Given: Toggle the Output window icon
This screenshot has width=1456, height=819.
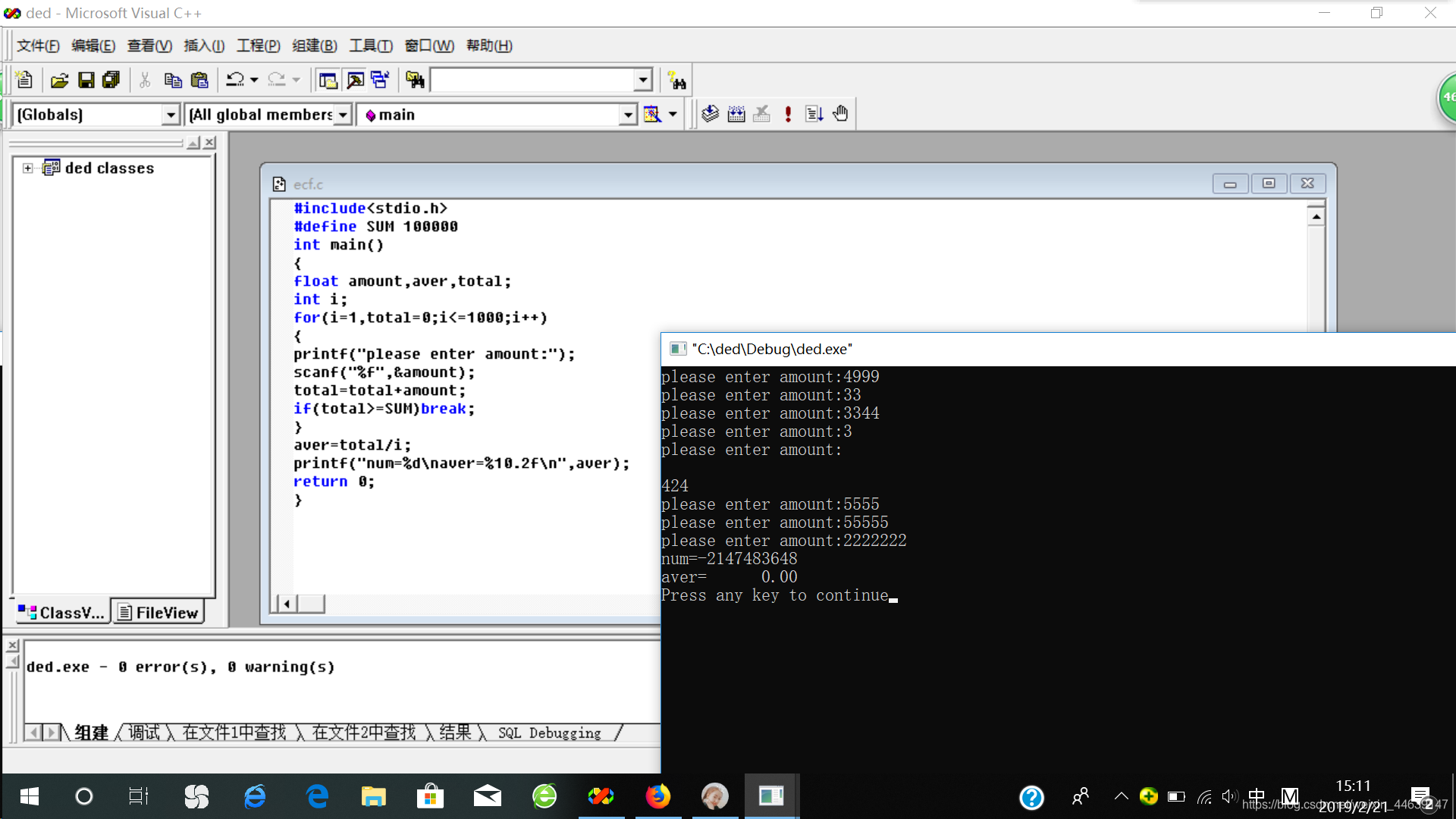Looking at the screenshot, I should point(355,80).
